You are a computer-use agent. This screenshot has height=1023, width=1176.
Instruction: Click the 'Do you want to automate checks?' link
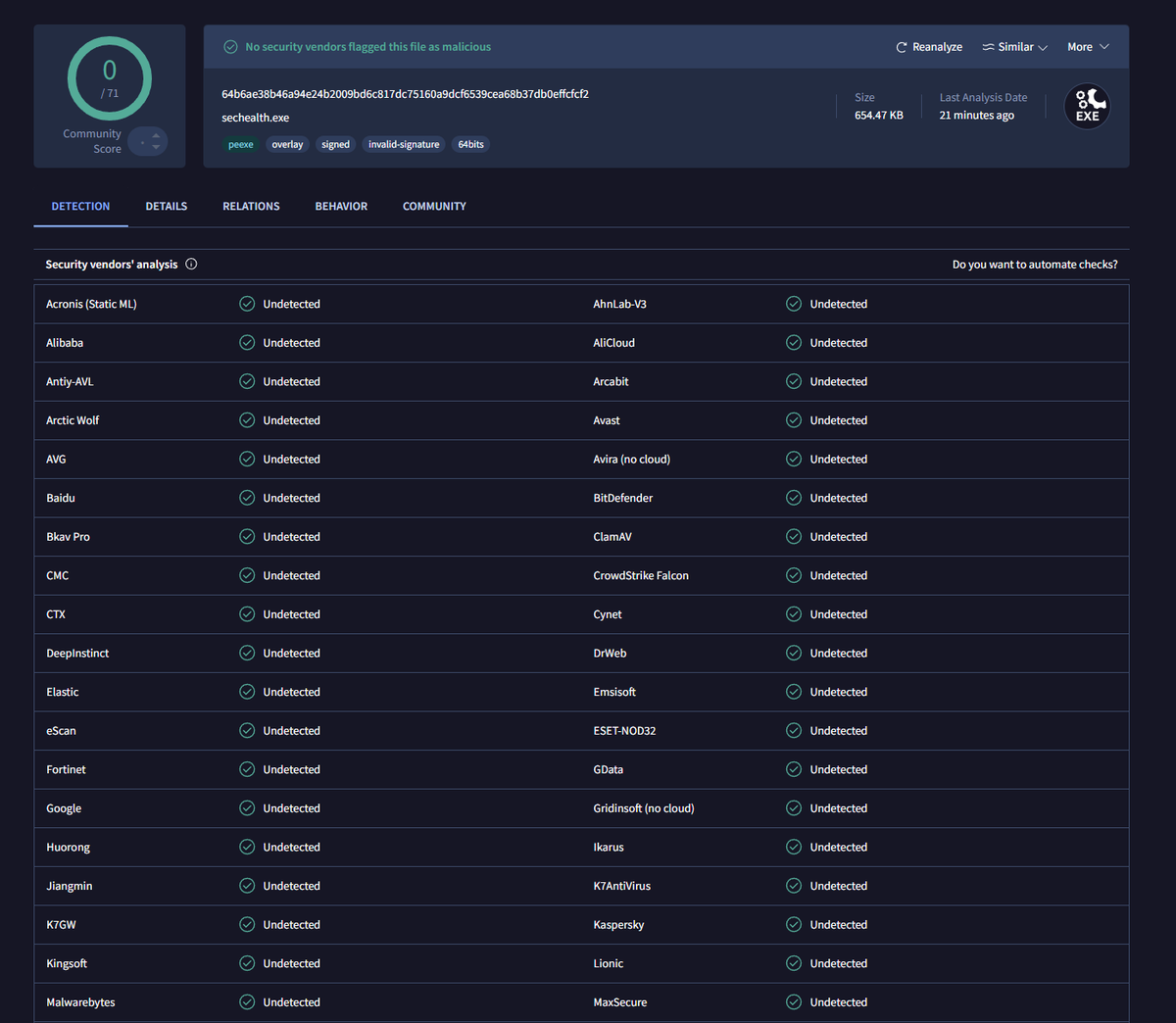tap(1035, 265)
